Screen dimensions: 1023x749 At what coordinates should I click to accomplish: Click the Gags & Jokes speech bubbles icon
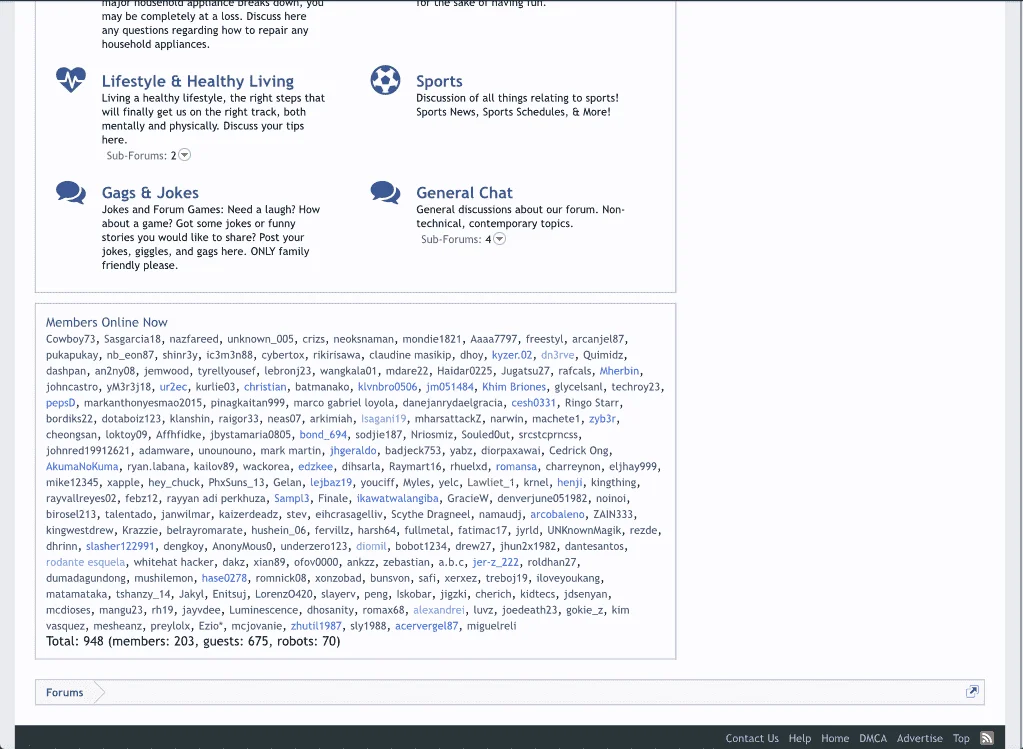(70, 192)
